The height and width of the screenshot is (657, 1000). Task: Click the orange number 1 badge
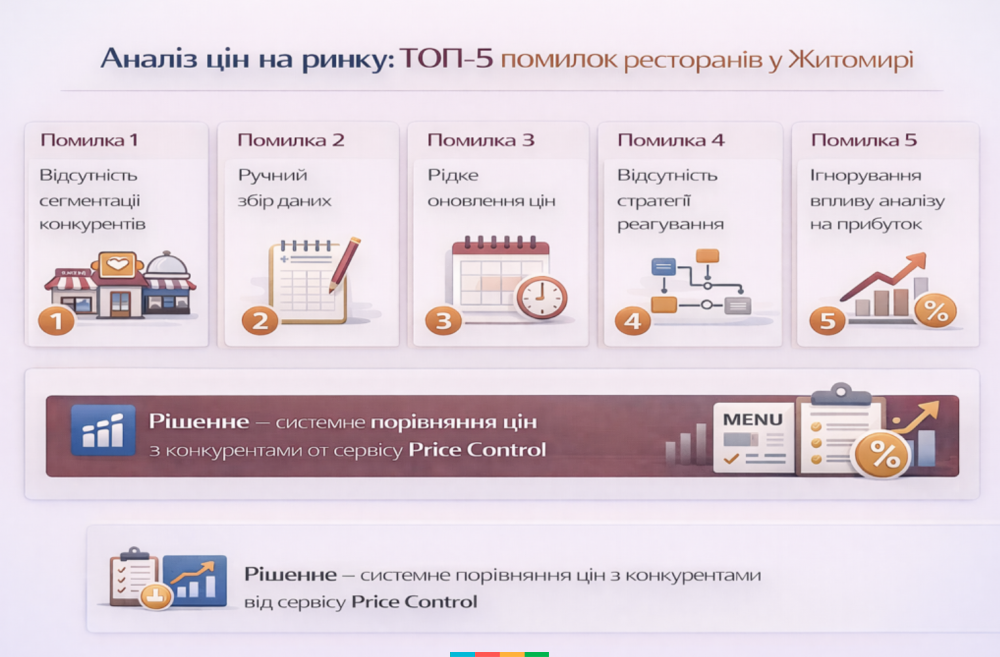click(56, 321)
